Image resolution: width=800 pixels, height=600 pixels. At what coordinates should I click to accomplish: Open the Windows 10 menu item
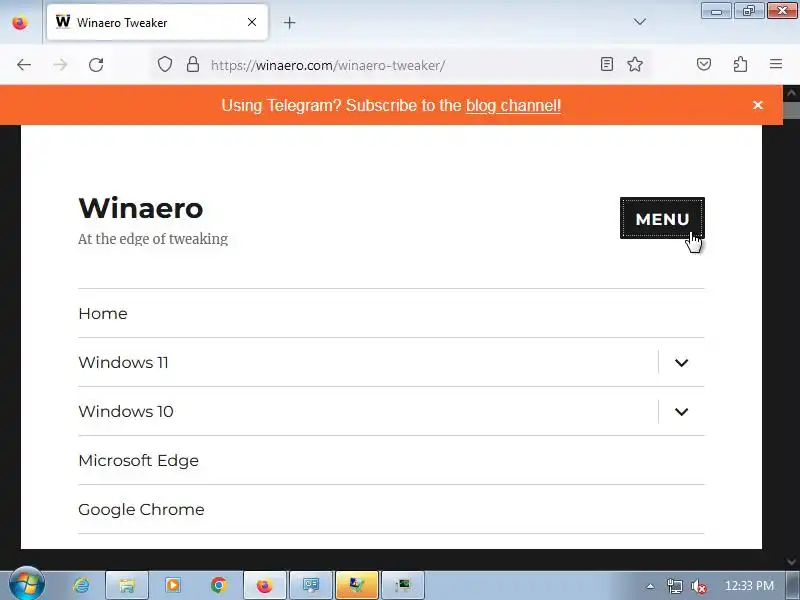coord(126,411)
